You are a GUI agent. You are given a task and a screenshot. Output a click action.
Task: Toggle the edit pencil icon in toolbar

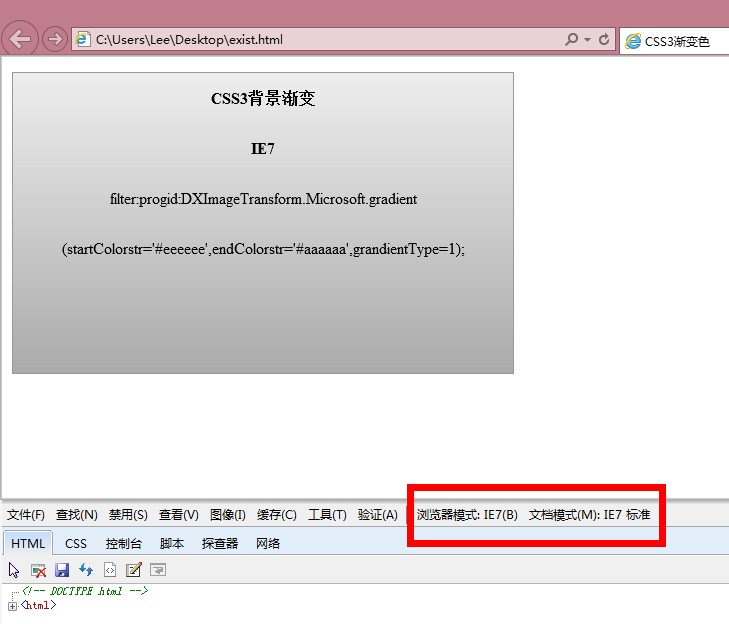133,570
